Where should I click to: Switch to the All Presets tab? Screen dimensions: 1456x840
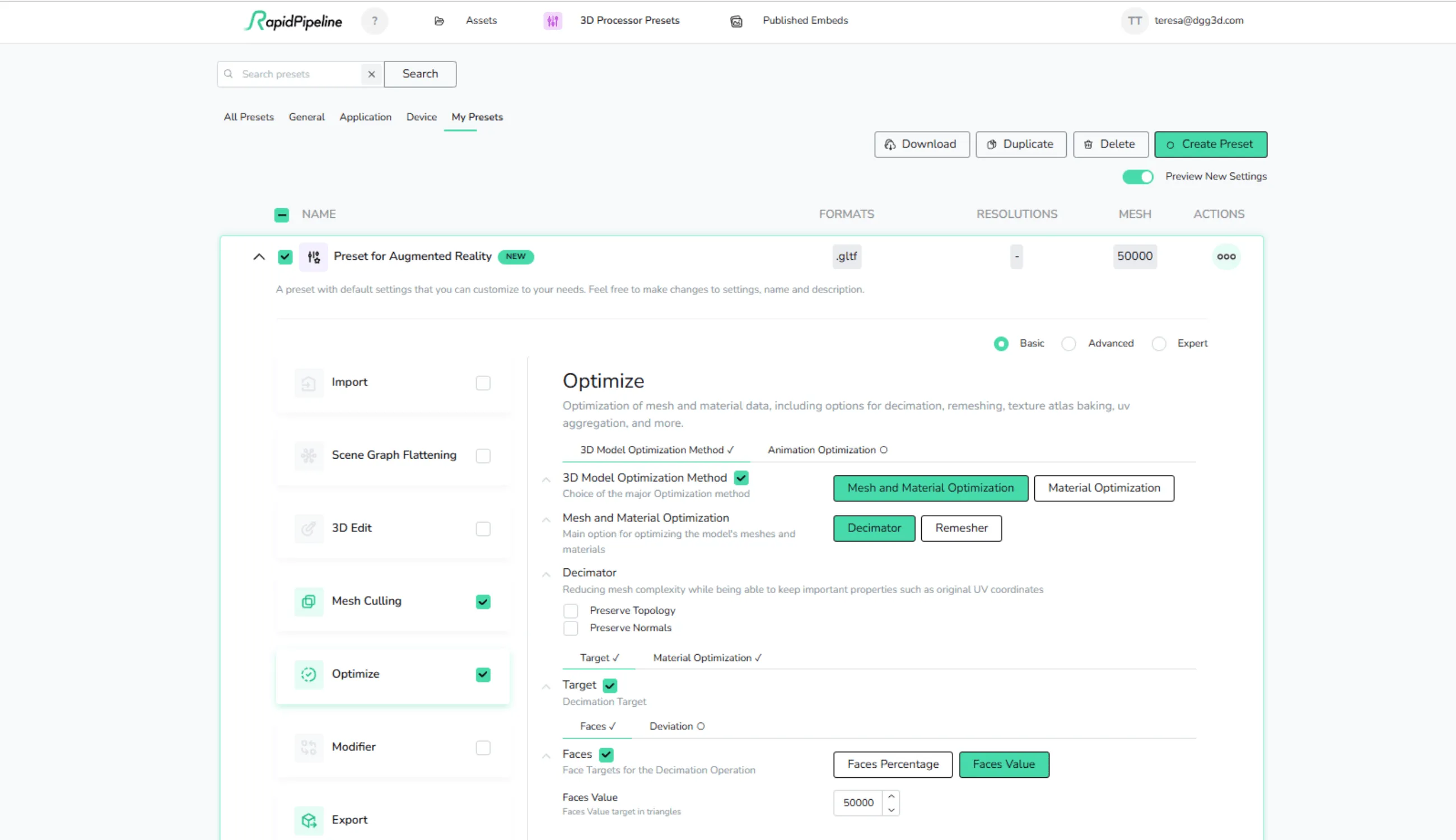point(249,117)
